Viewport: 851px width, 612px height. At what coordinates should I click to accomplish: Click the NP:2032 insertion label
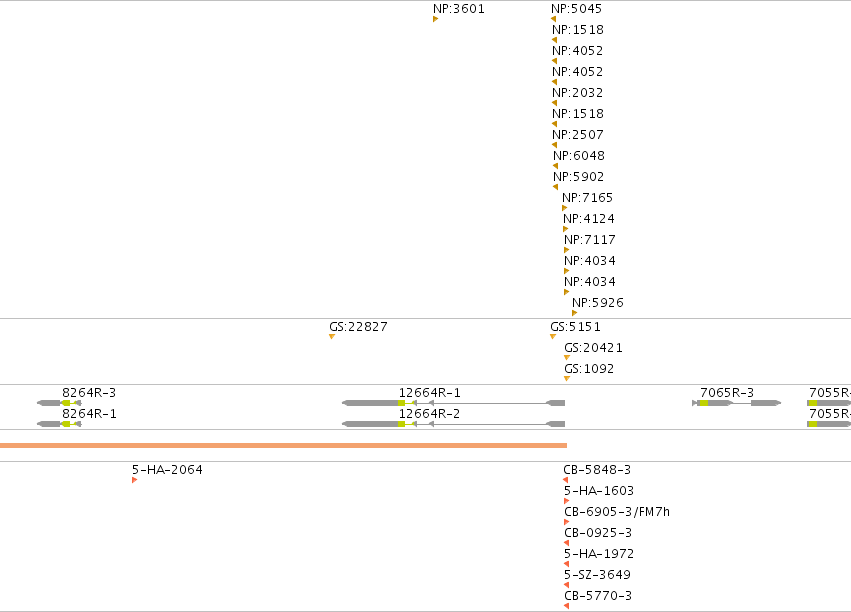[x=577, y=93]
